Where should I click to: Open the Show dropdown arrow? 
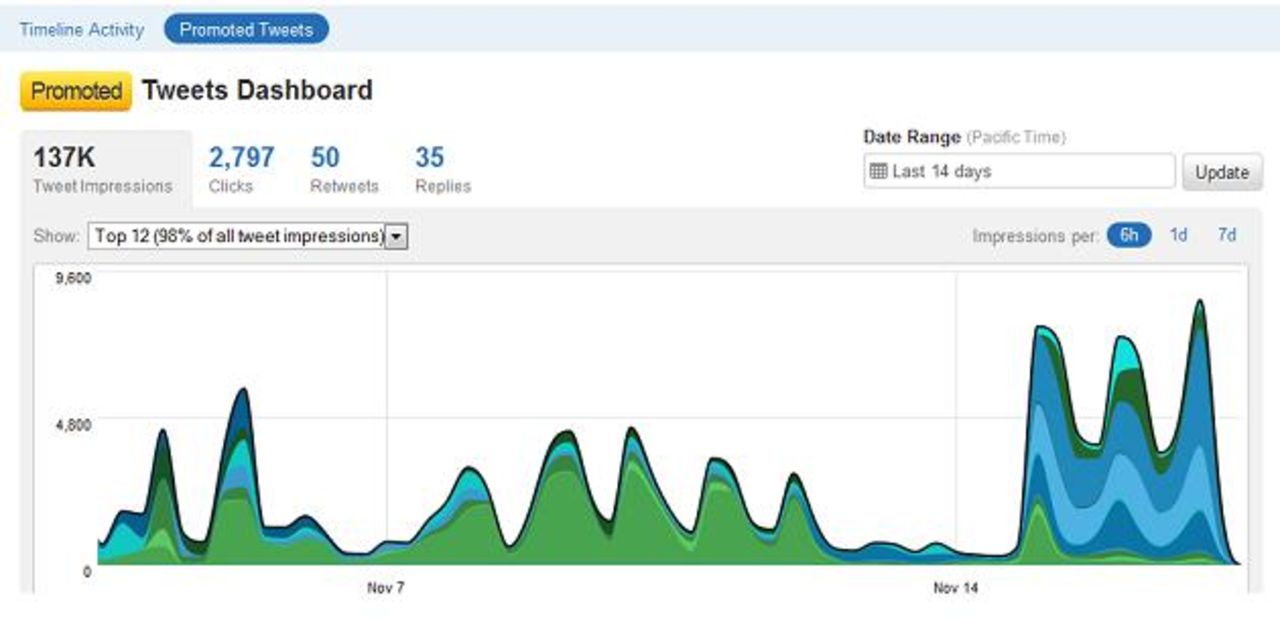397,236
